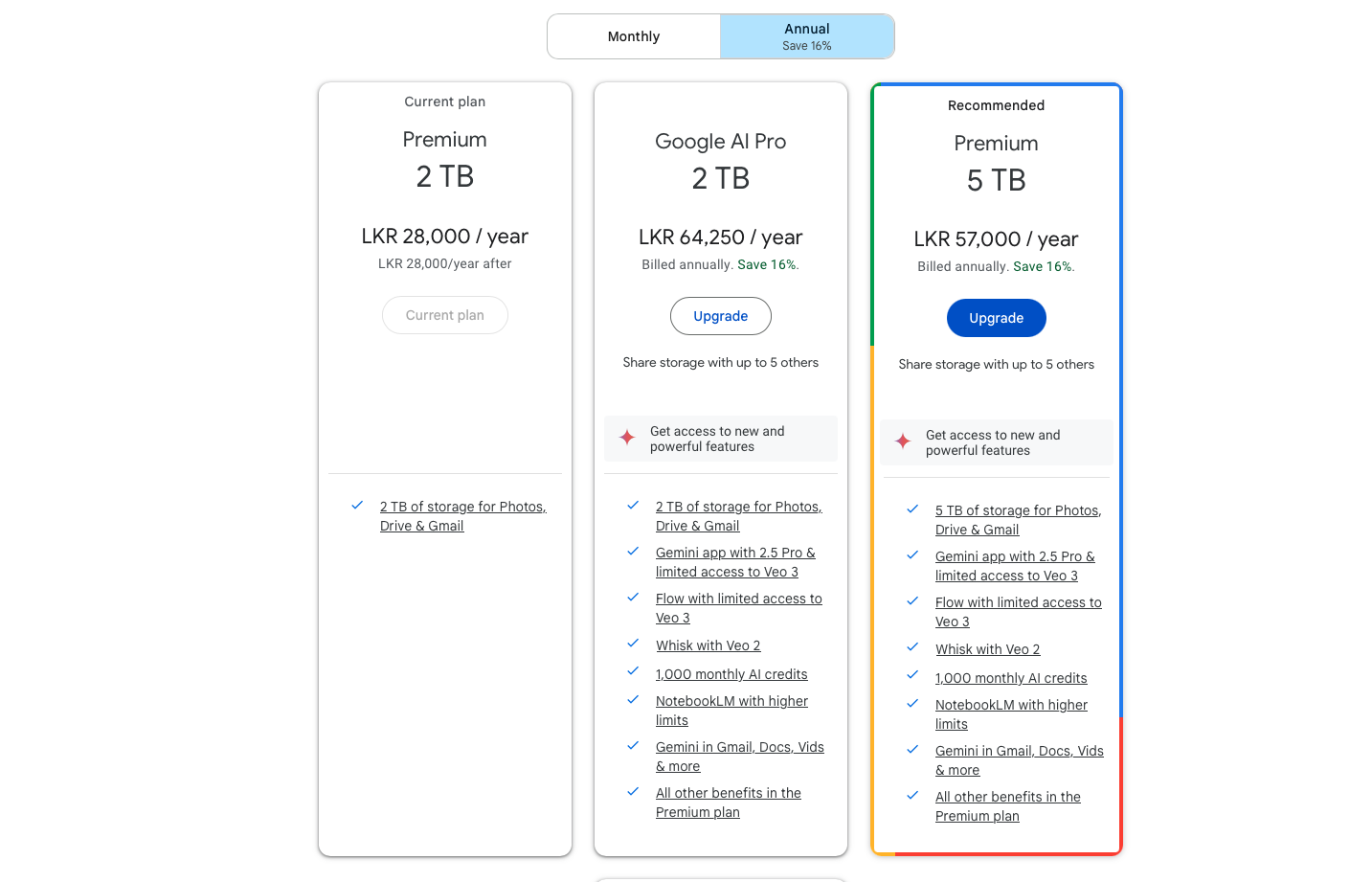Screen dimensions: 1372x882
Task: Click checkmark beside AI credits in AI Pro
Action: point(633,671)
